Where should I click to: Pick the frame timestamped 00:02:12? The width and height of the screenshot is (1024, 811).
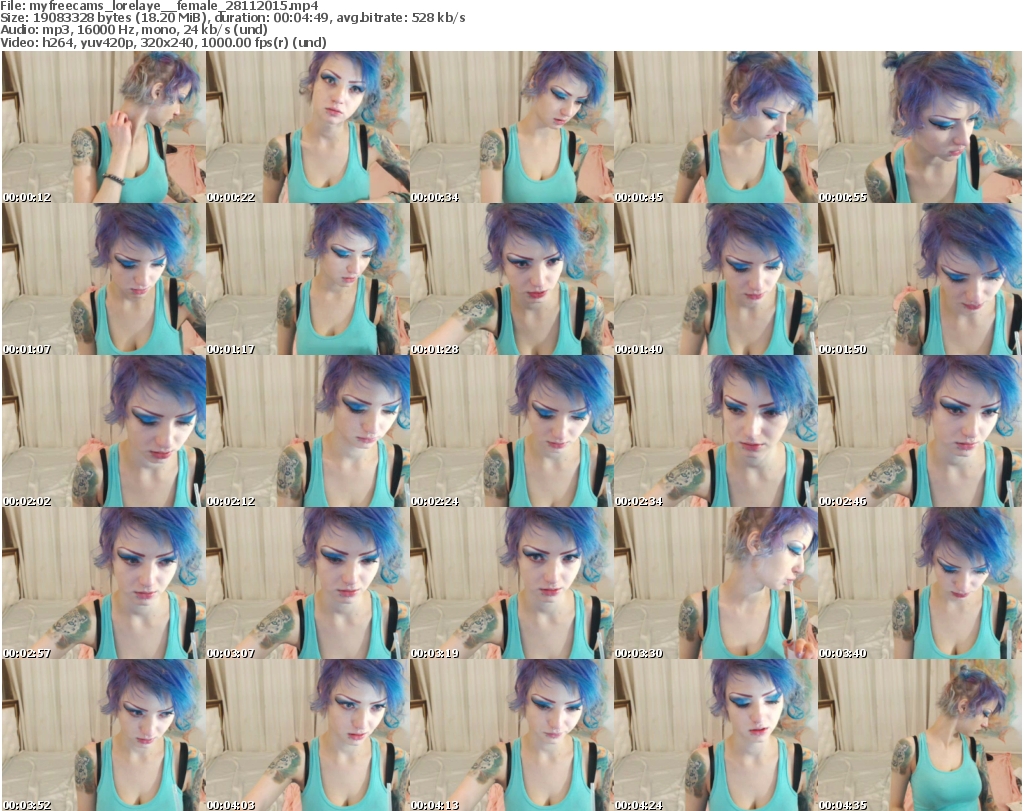308,432
